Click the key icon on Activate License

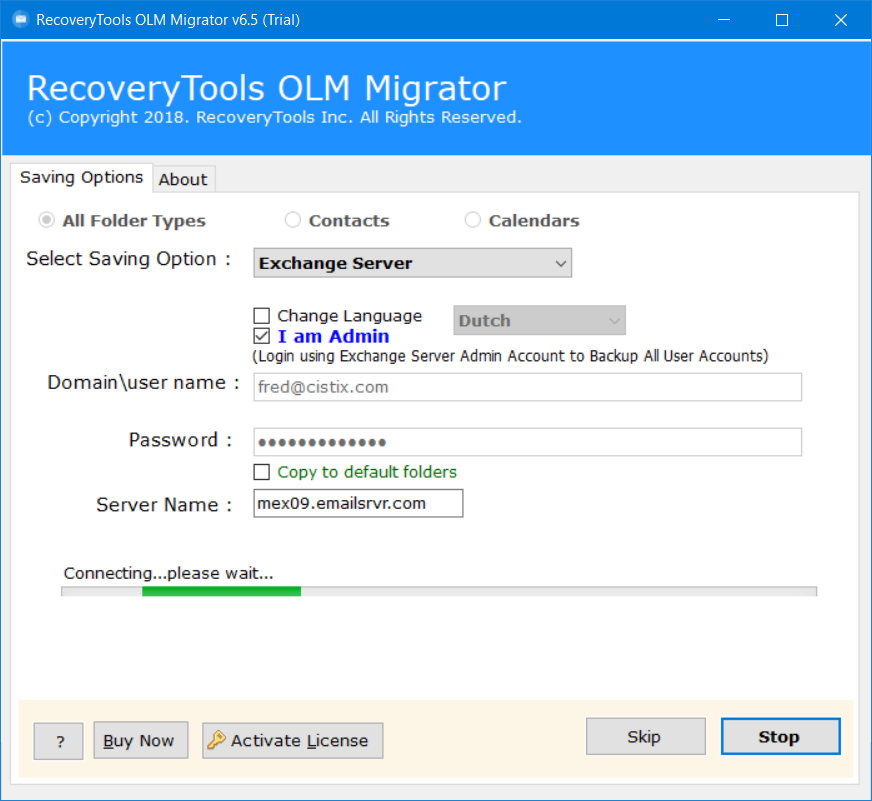pos(216,740)
